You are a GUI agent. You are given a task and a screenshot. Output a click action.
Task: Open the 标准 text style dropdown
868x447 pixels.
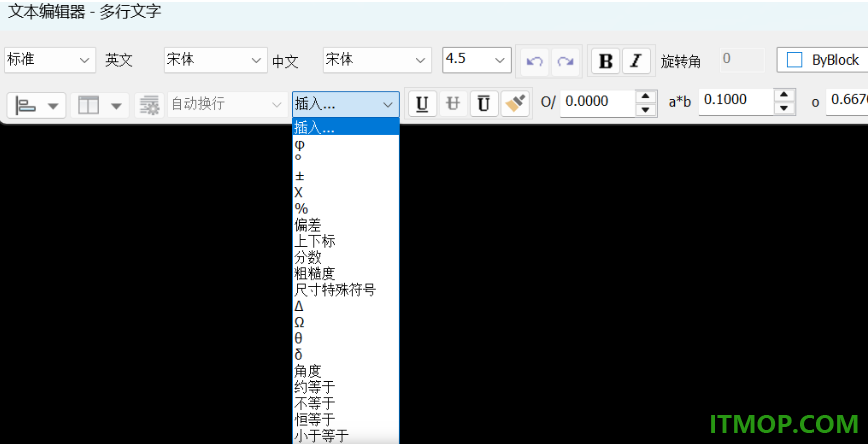50,60
